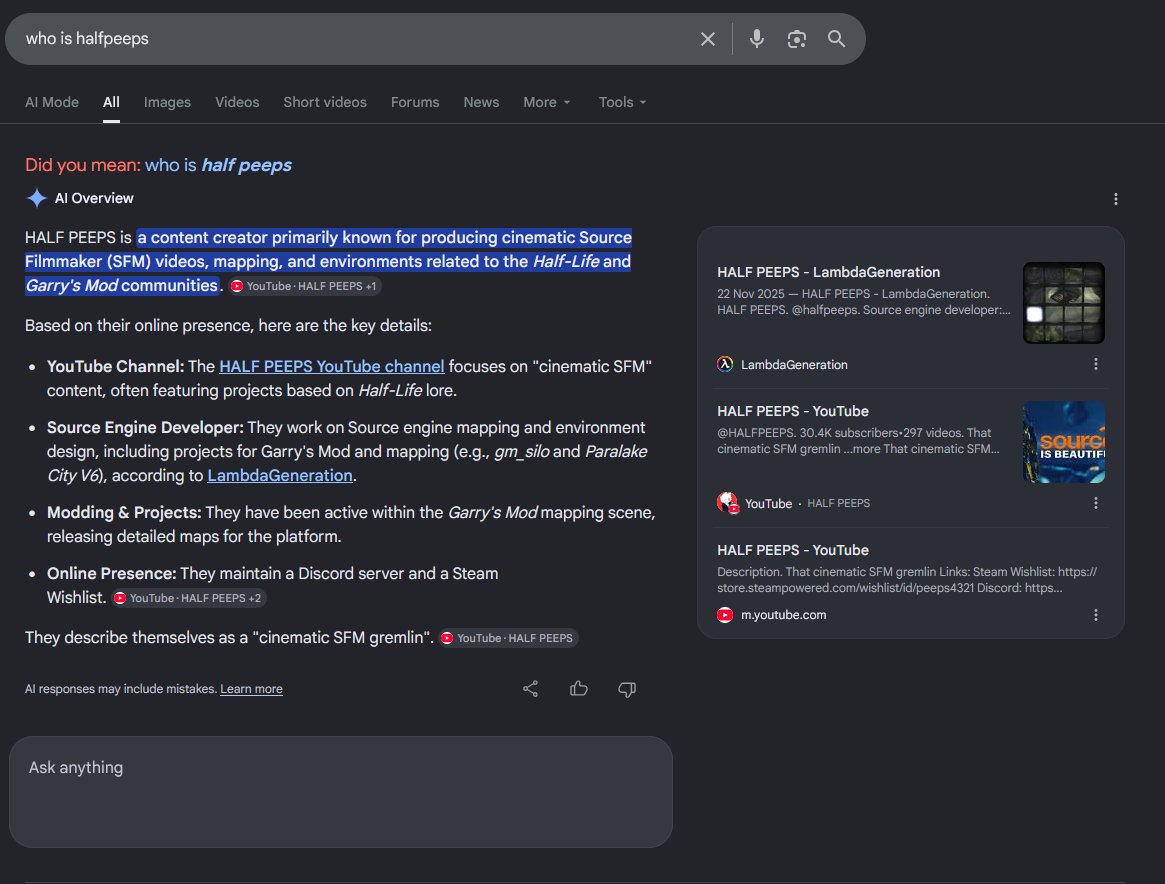Expand the More search filters dropdown
The image size is (1165, 884).
point(547,103)
